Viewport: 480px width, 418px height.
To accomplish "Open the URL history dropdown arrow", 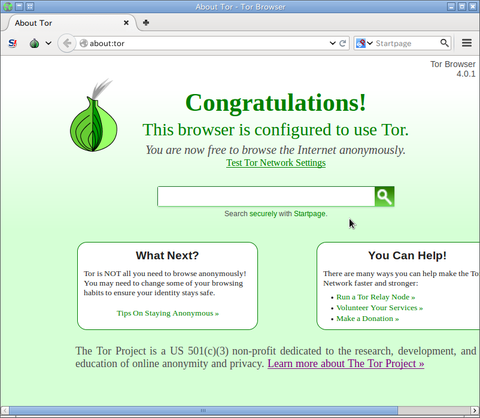I will tap(332, 43).
